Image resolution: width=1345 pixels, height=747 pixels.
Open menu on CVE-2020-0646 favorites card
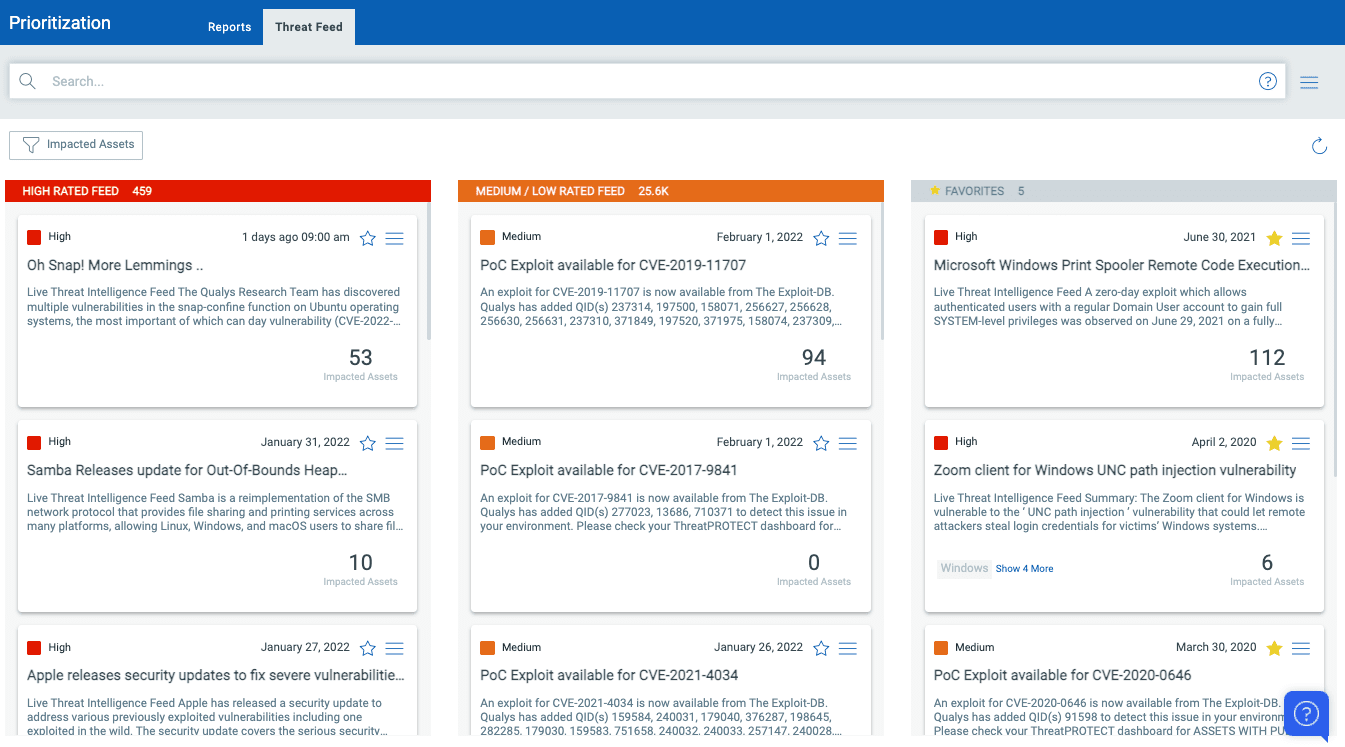click(1301, 648)
